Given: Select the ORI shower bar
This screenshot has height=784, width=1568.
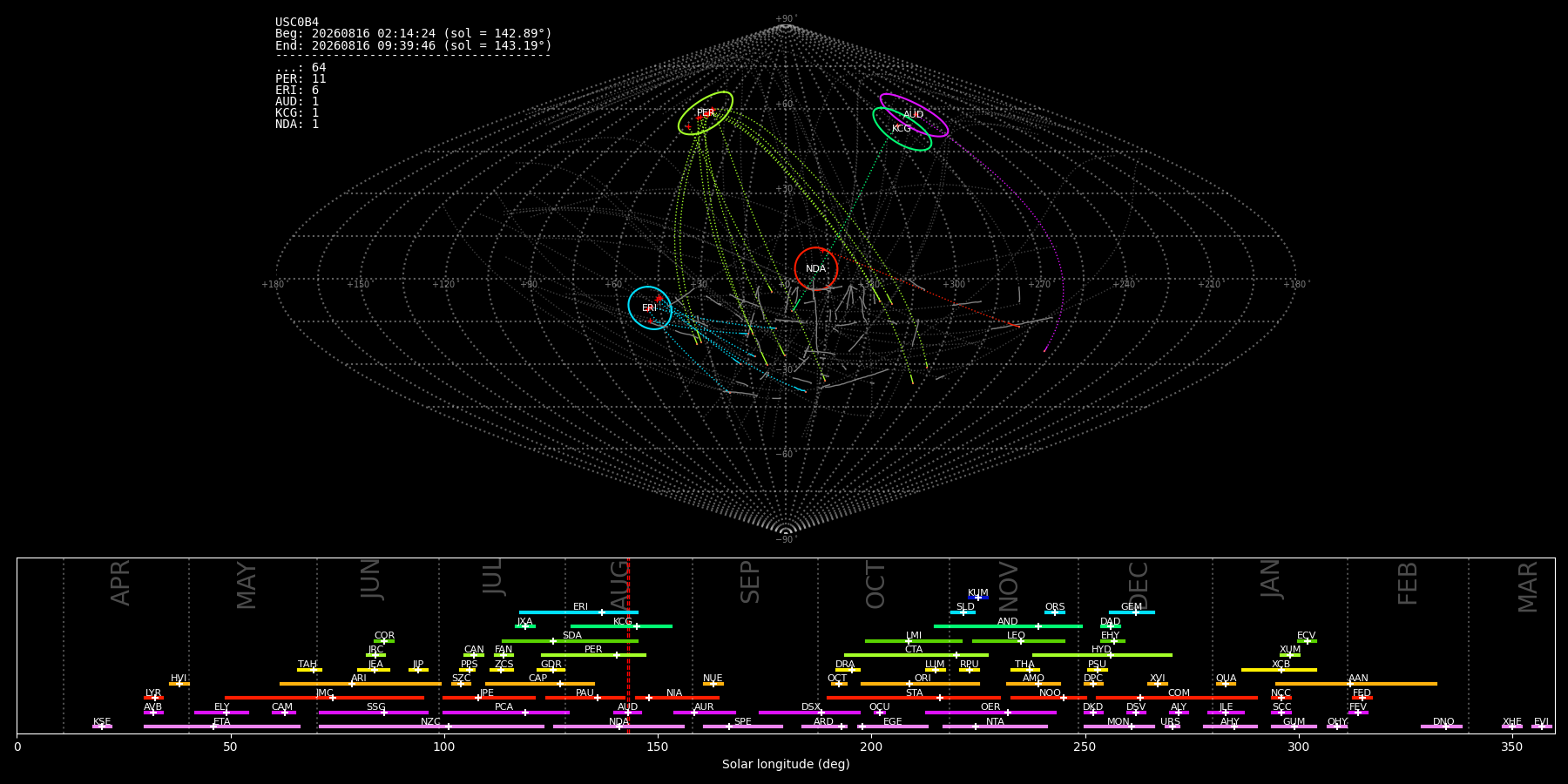Looking at the screenshot, I should [x=920, y=684].
